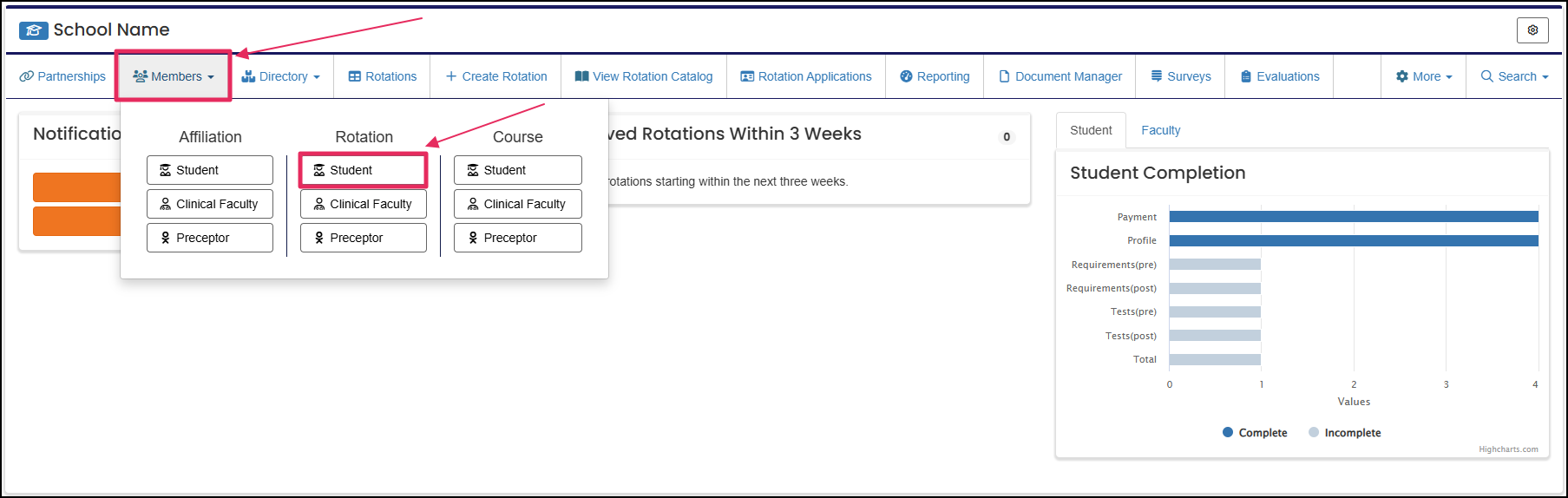
Task: Click the Preceptor icon under Rotation
Action: click(x=319, y=238)
